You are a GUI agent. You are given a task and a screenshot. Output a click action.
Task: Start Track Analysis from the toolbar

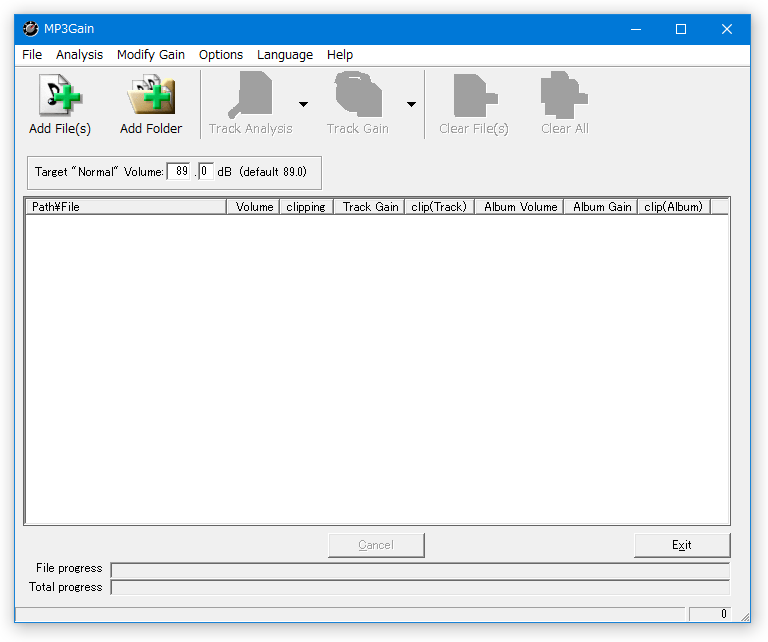point(250,95)
